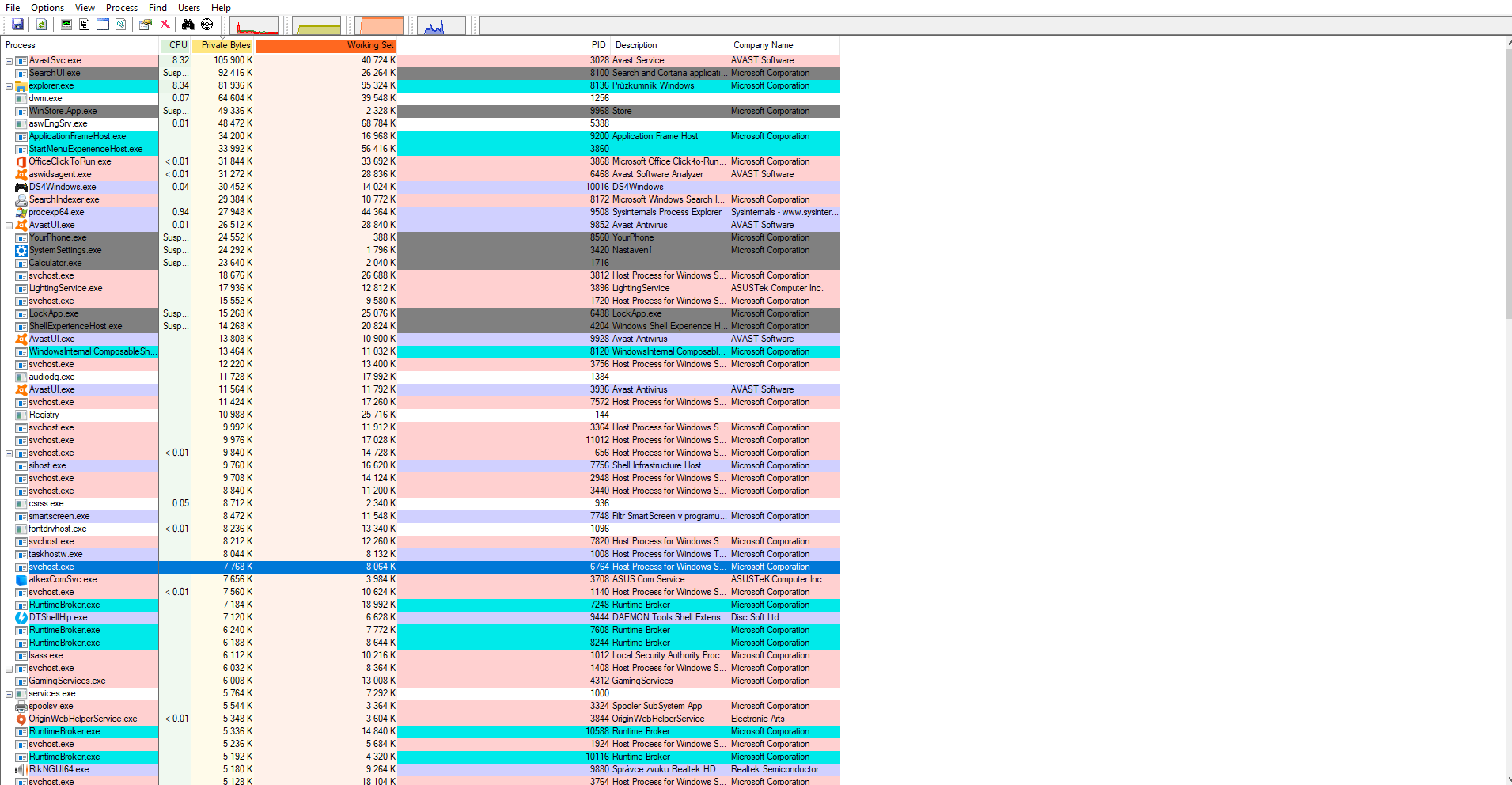The image size is (1512, 785).
Task: Click the red X Kill Process icon
Action: (x=165, y=25)
